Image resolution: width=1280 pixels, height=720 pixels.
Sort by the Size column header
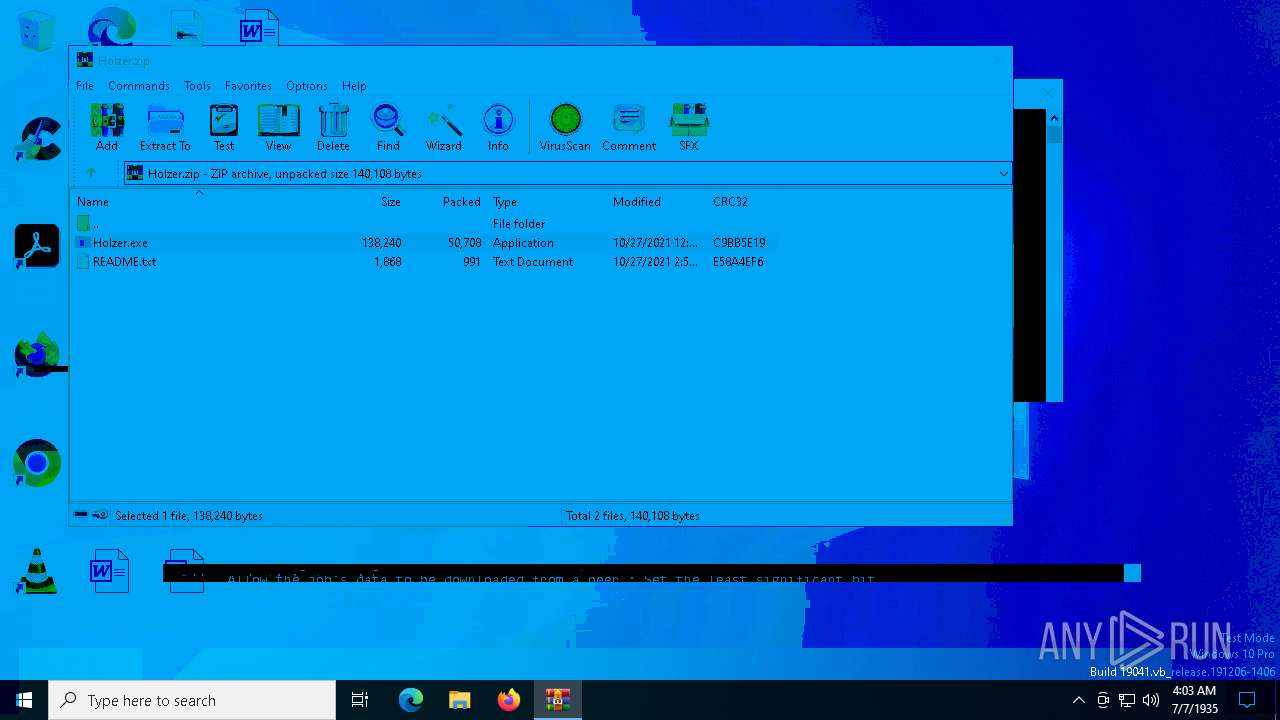(390, 202)
